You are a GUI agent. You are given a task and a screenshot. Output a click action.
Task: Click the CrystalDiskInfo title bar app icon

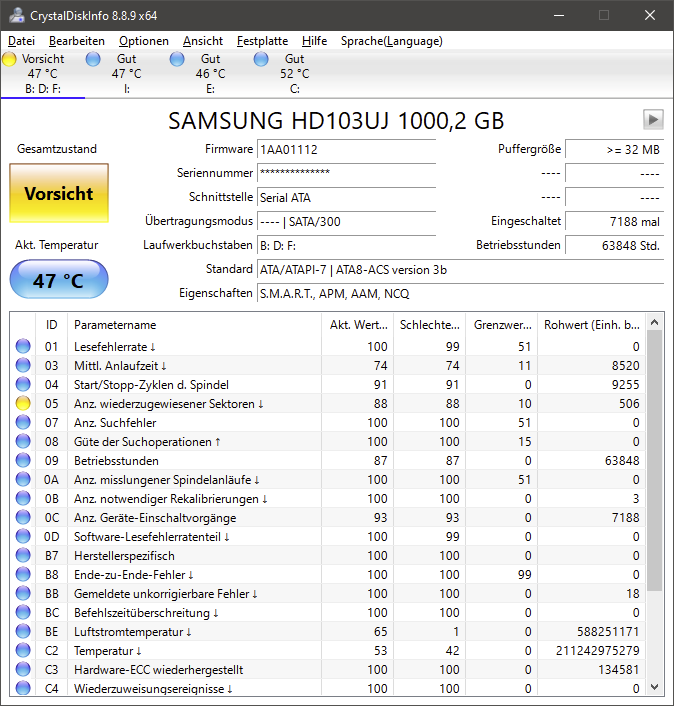coord(17,15)
